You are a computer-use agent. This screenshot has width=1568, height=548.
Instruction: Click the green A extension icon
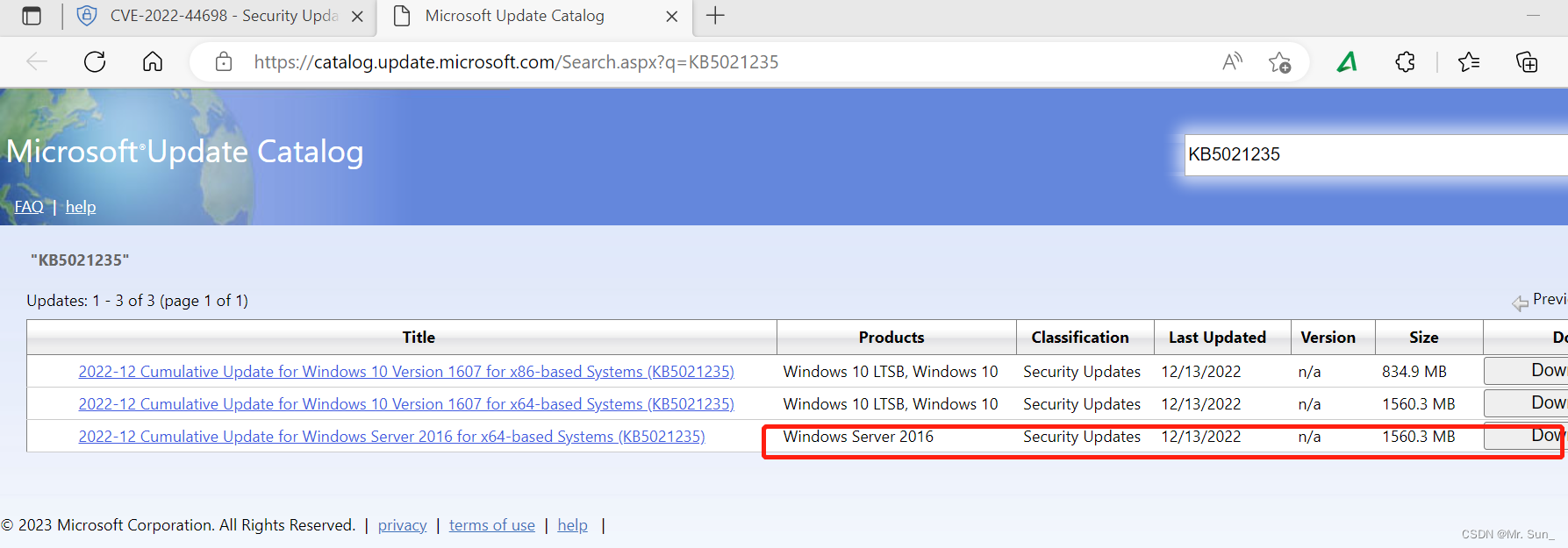pyautogui.click(x=1347, y=61)
